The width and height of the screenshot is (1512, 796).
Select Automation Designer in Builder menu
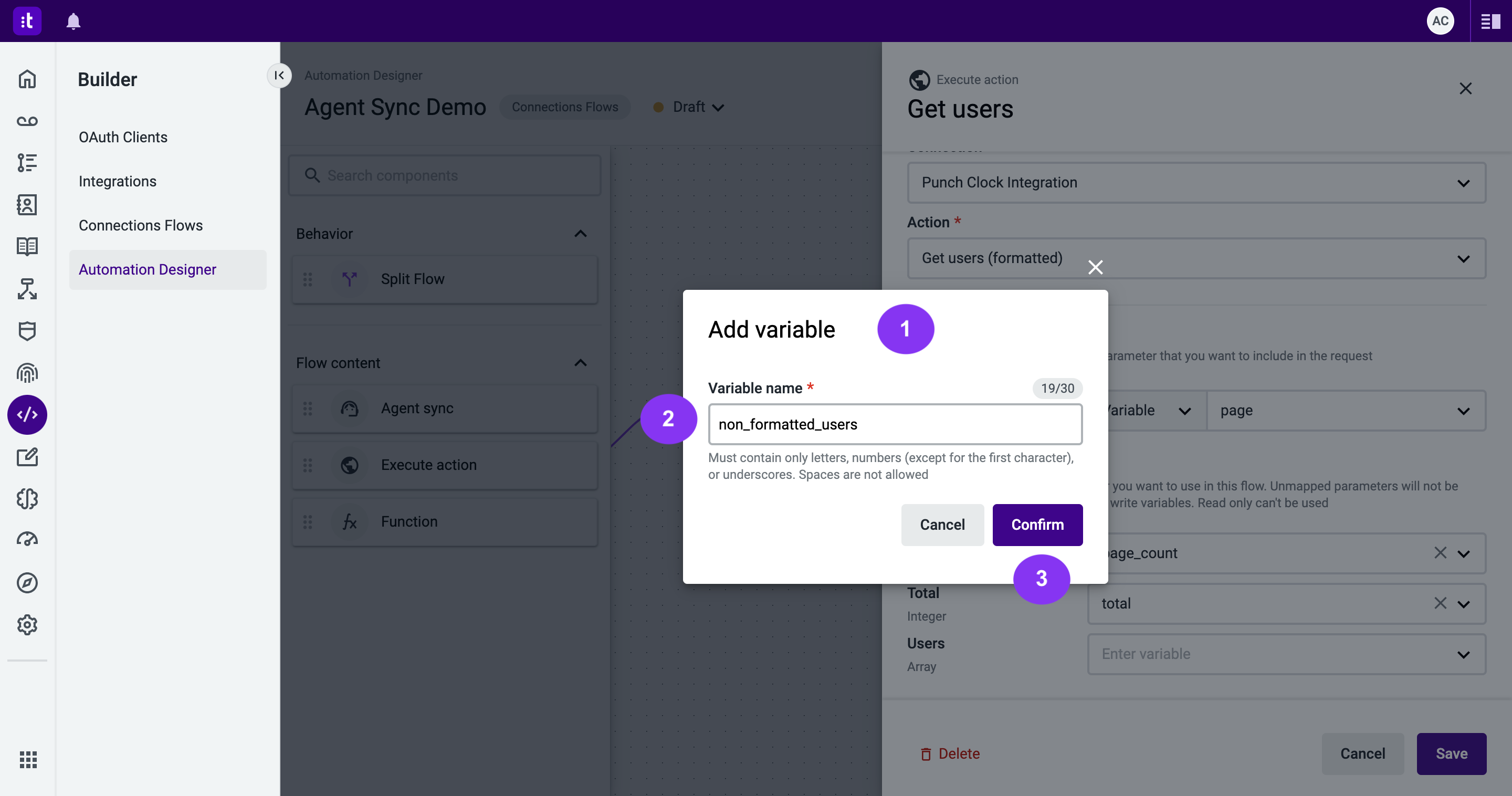[x=168, y=269]
